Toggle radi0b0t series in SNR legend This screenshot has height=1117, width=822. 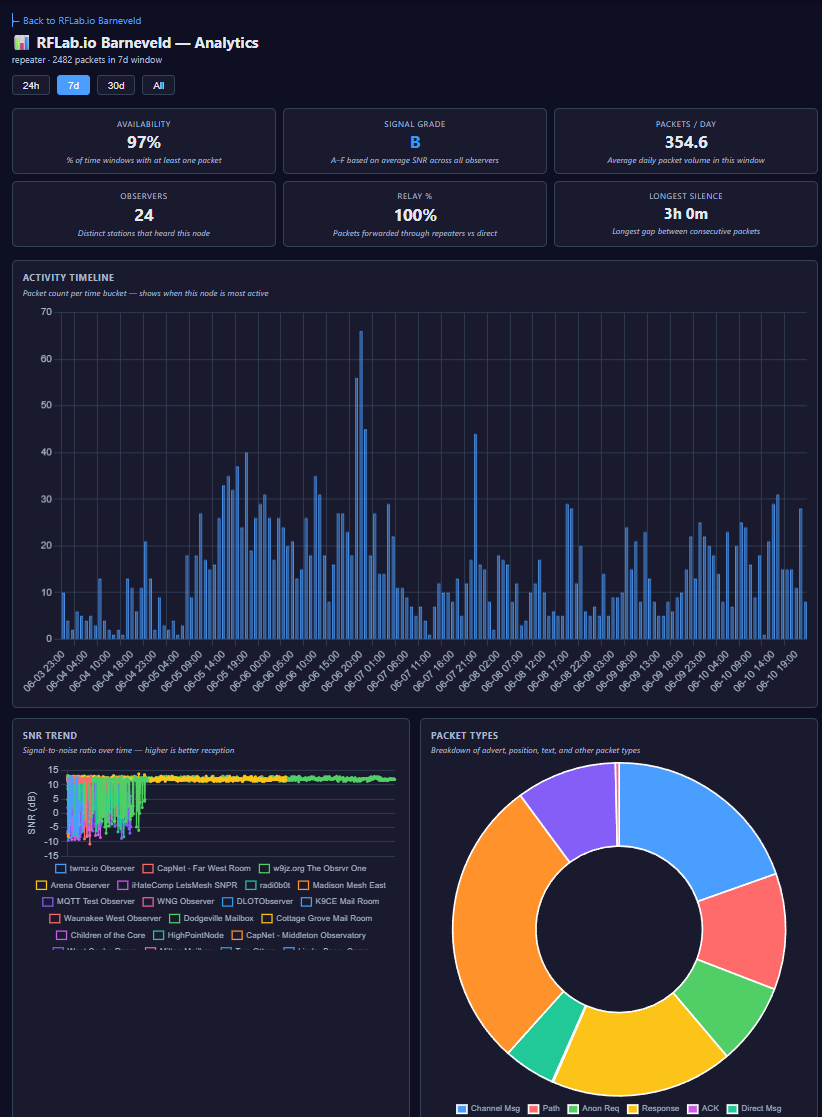click(268, 885)
